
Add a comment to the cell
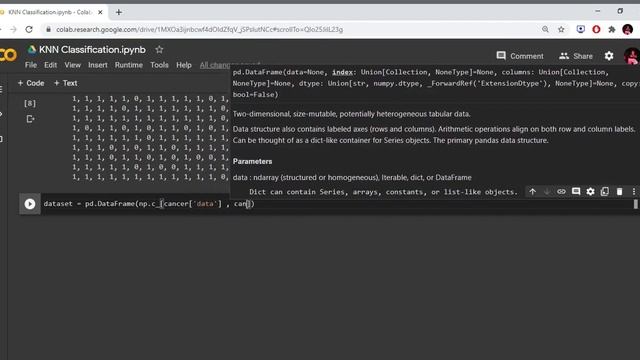pyautogui.click(x=576, y=191)
